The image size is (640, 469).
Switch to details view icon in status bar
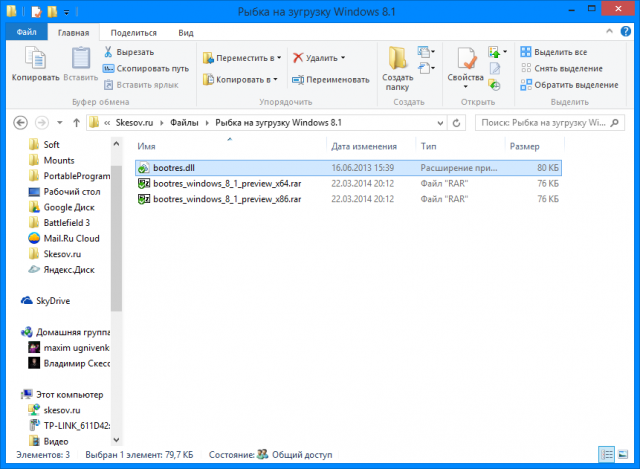point(607,454)
